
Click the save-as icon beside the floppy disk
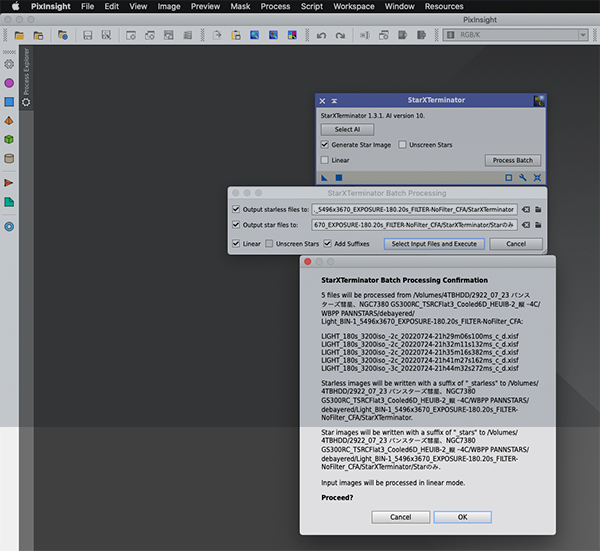coord(106,35)
